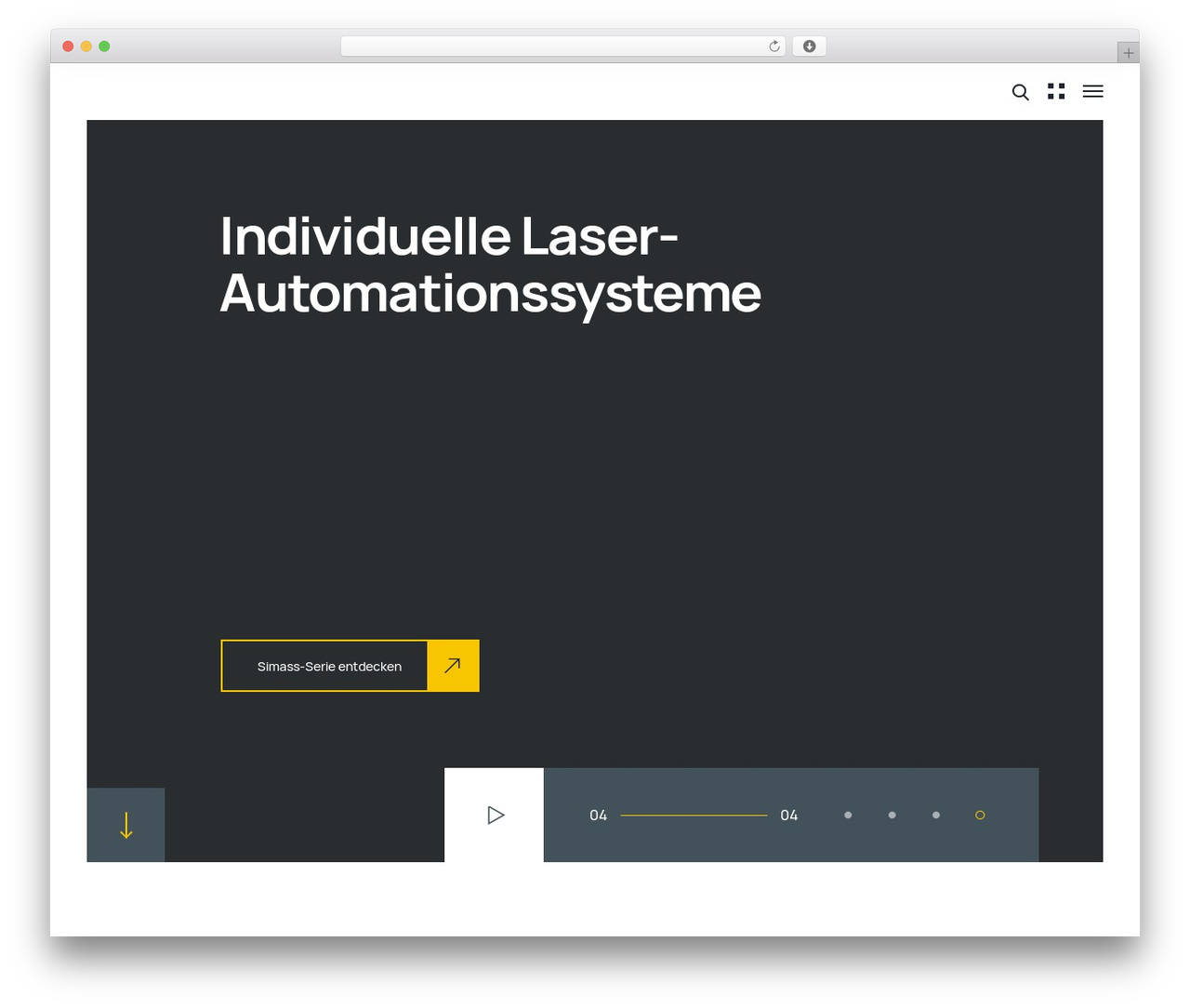Screen dimensions: 1190x1008
Task: Go to the third slide dot
Action: click(936, 816)
